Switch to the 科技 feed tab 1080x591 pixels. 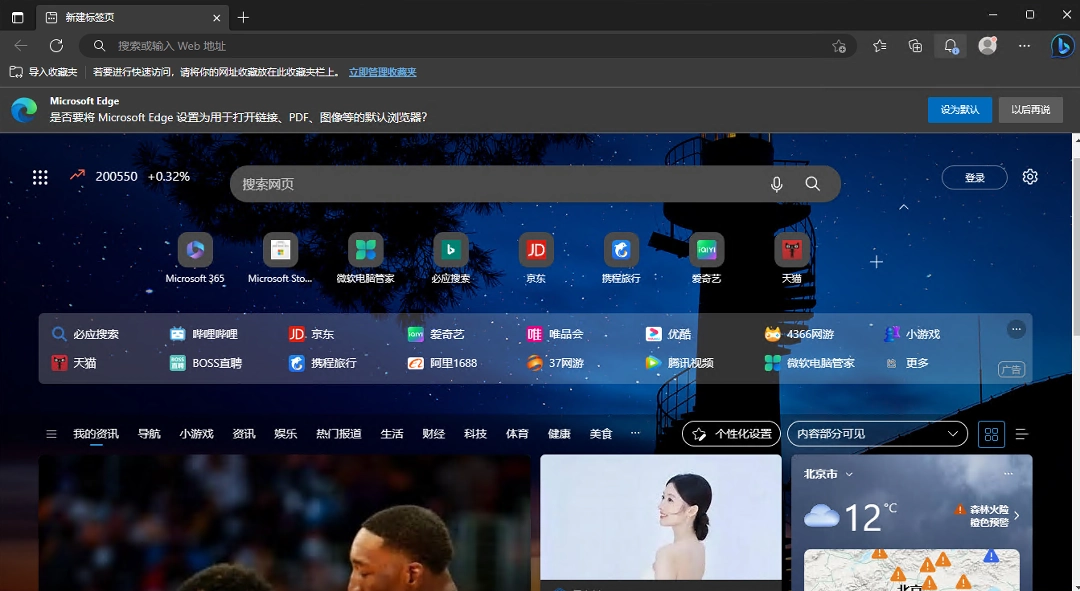pyautogui.click(x=475, y=434)
